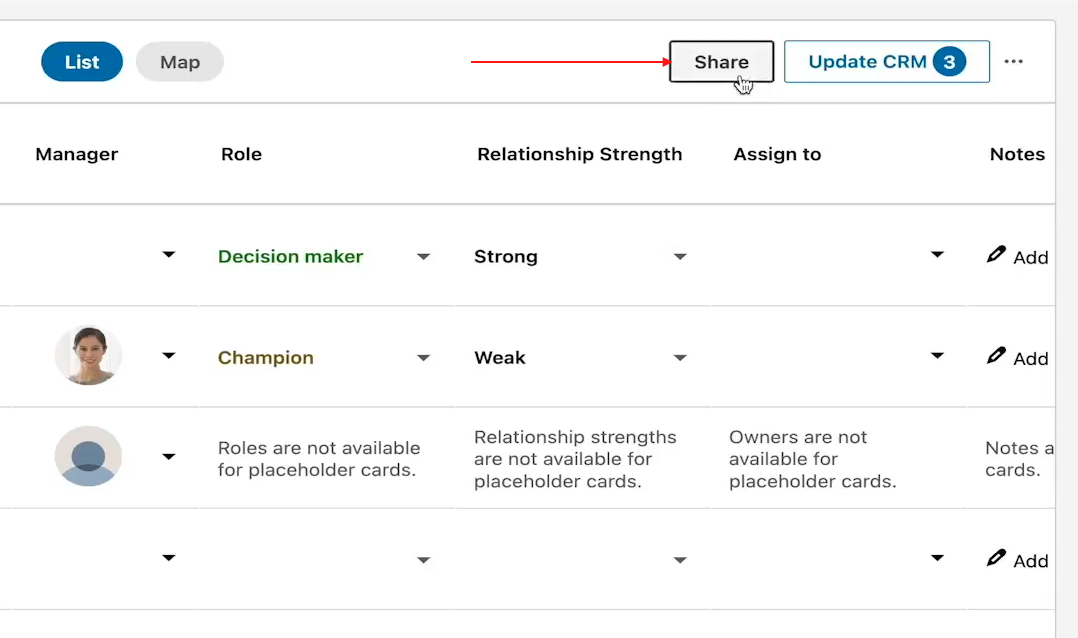Expand the Strong relationship strength dropdown
This screenshot has width=1078, height=638.
click(x=680, y=257)
